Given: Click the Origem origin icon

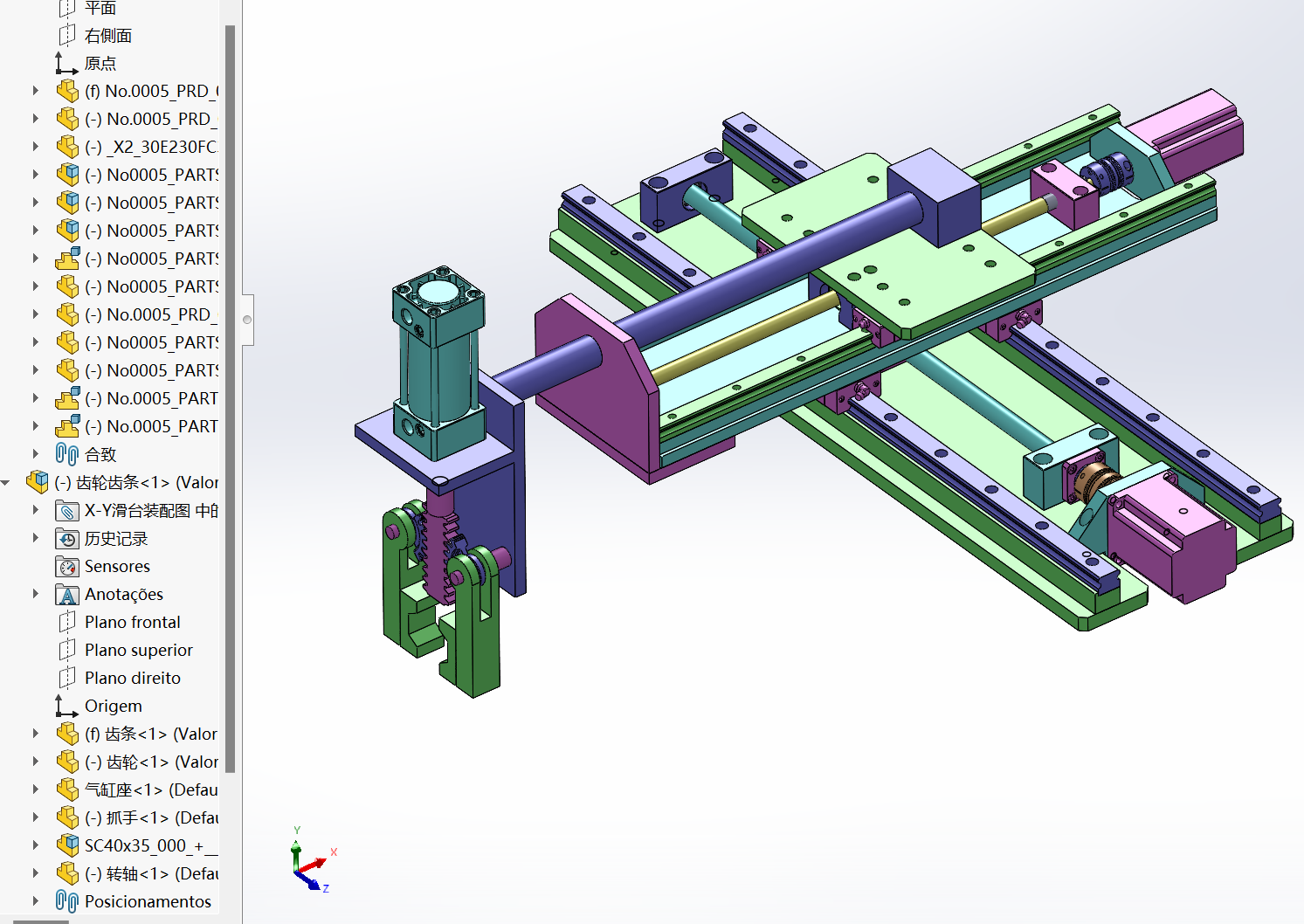Looking at the screenshot, I should coord(66,706).
